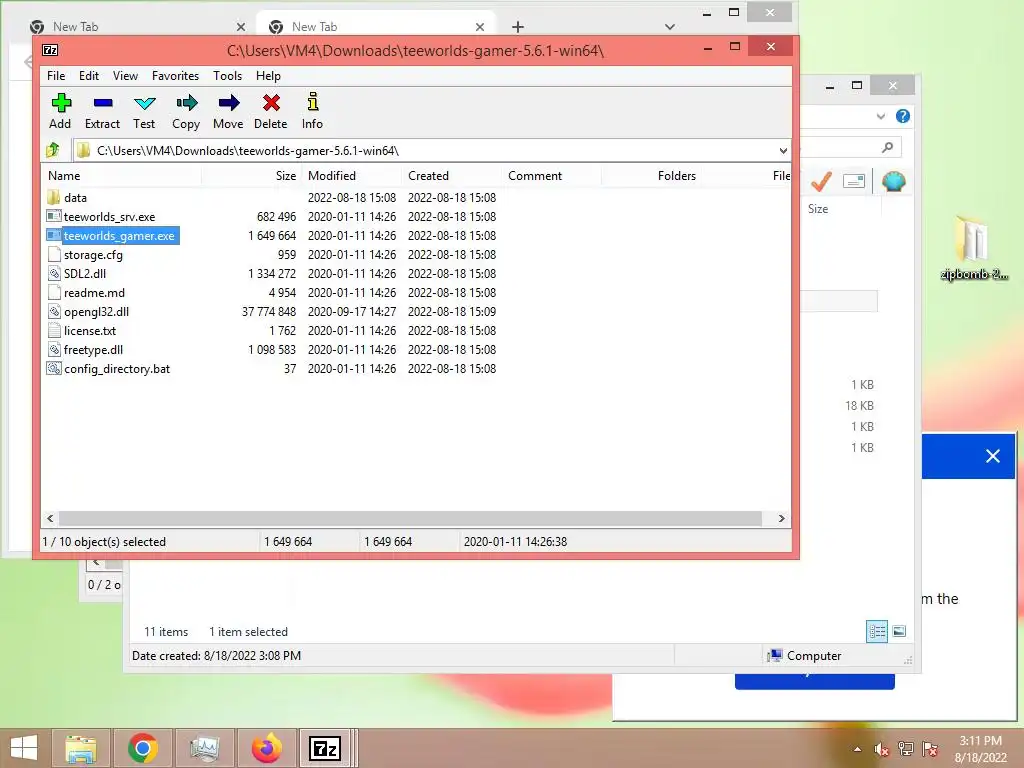Click the network tray icon
Viewport: 1024px width, 768px height.
pyautogui.click(x=906, y=749)
